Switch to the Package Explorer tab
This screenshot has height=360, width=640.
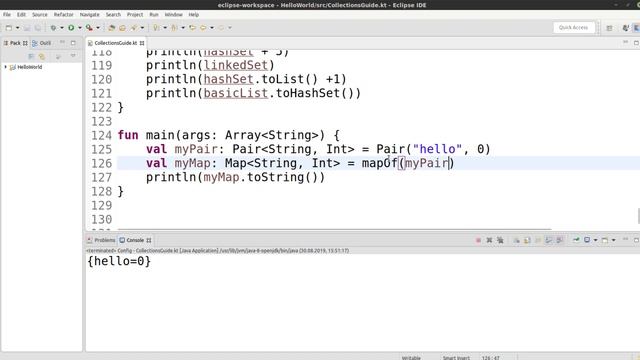(15, 43)
